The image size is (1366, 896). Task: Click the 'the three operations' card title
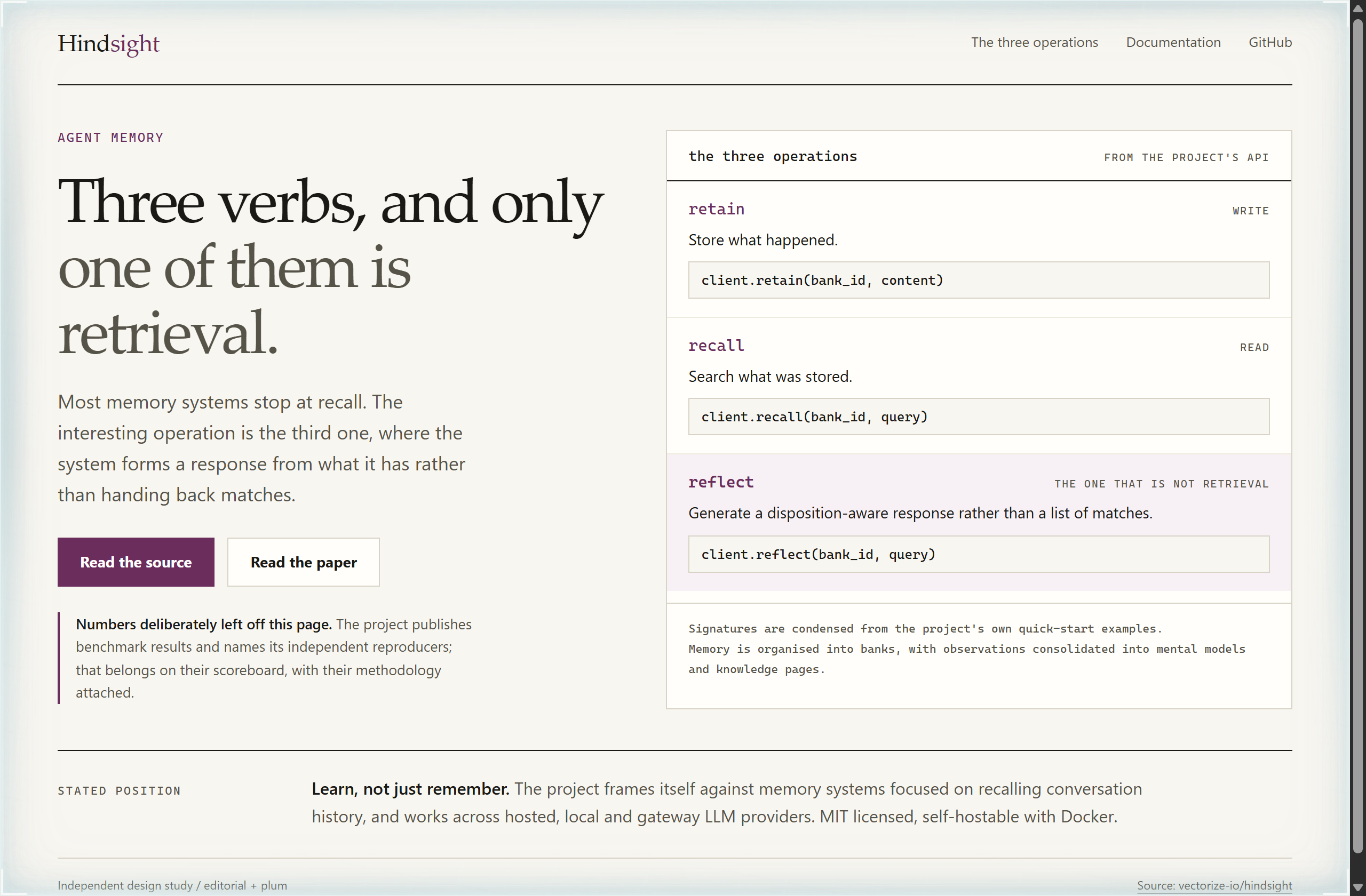click(x=773, y=157)
